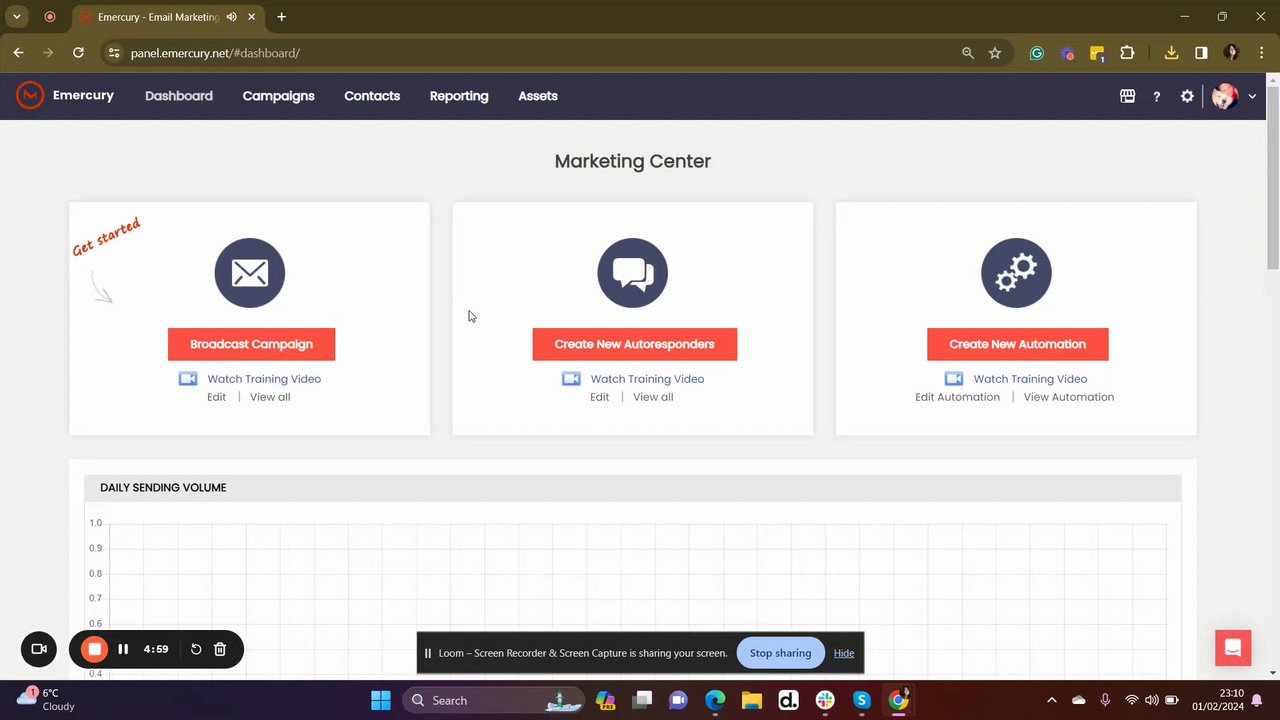This screenshot has height=720, width=1280.
Task: Click the DAILY SENDING VOLUME heading
Action: (163, 488)
